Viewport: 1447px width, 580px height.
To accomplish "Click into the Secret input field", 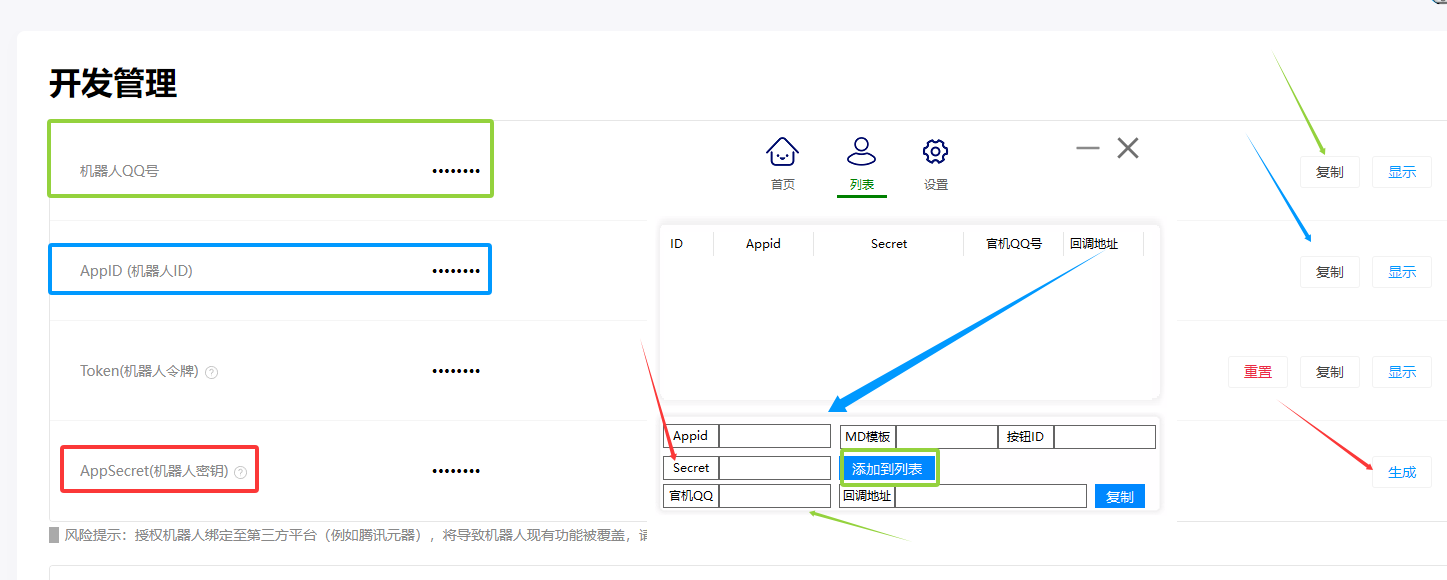I will pyautogui.click(x=774, y=468).
